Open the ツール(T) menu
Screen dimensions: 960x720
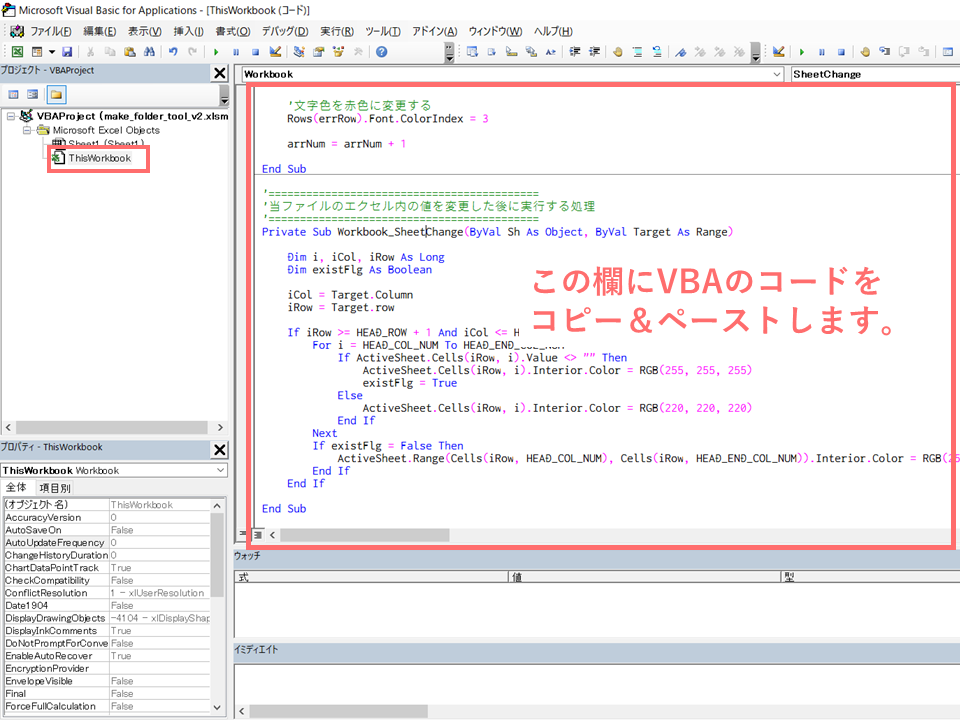pos(383,31)
